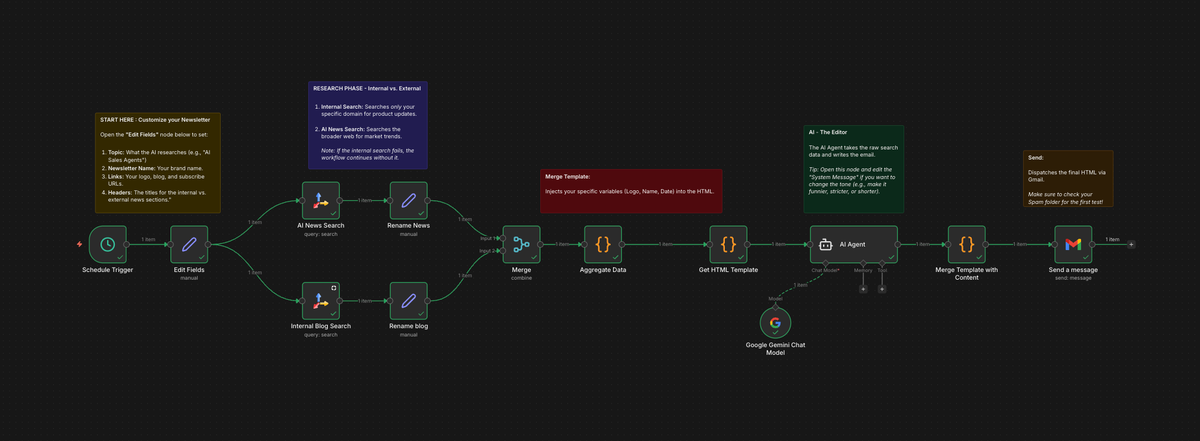Screen dimensions: 1200x441
Task: Click the 'AI News Search' node label
Action: click(321, 226)
